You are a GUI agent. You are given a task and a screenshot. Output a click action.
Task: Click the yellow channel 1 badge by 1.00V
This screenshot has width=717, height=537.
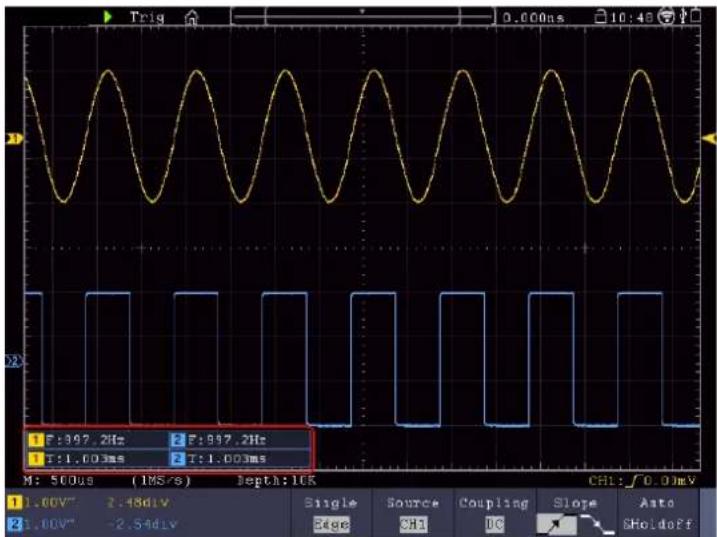click(x=14, y=503)
